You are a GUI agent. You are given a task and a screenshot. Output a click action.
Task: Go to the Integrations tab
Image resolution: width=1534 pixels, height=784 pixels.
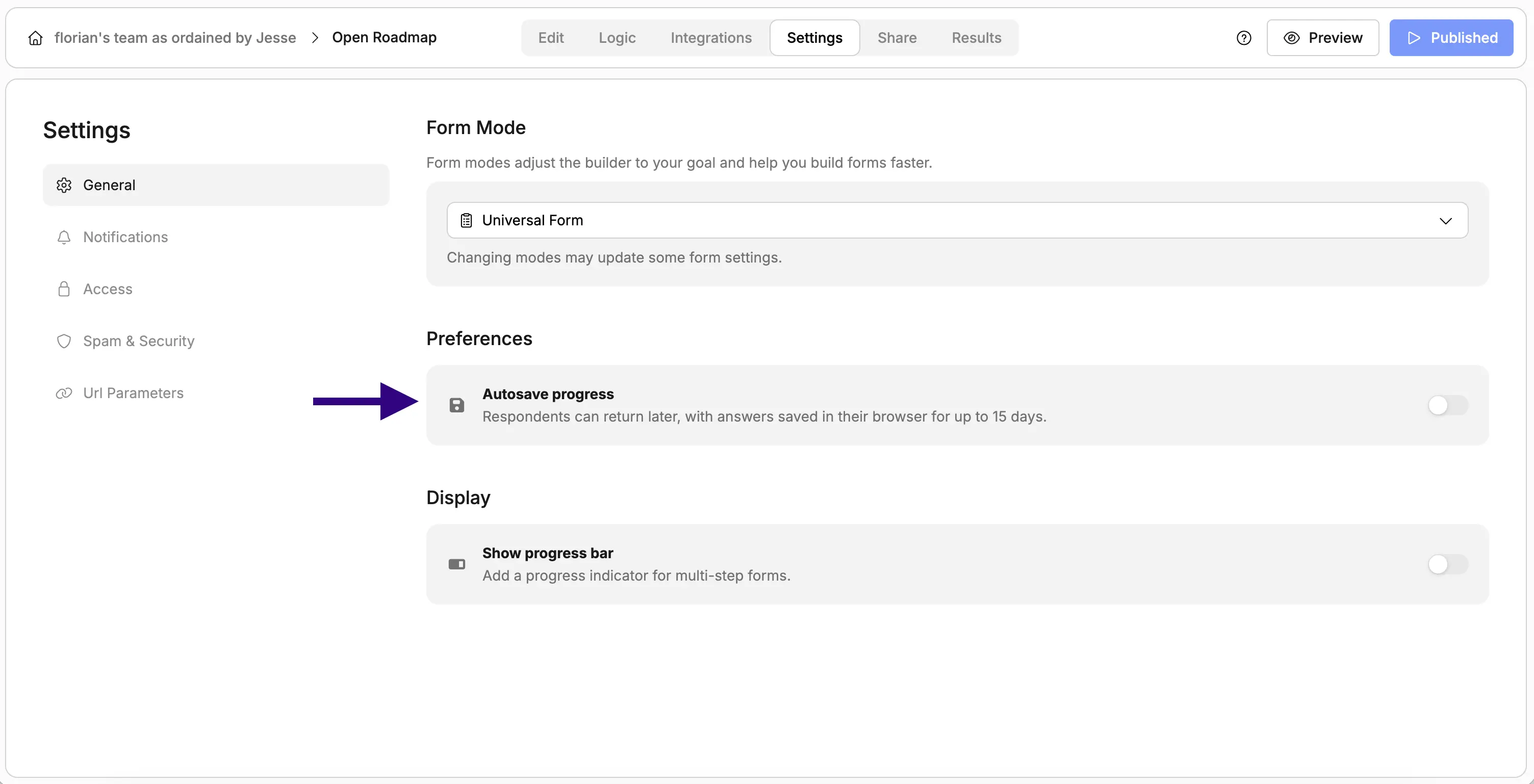[711, 38]
